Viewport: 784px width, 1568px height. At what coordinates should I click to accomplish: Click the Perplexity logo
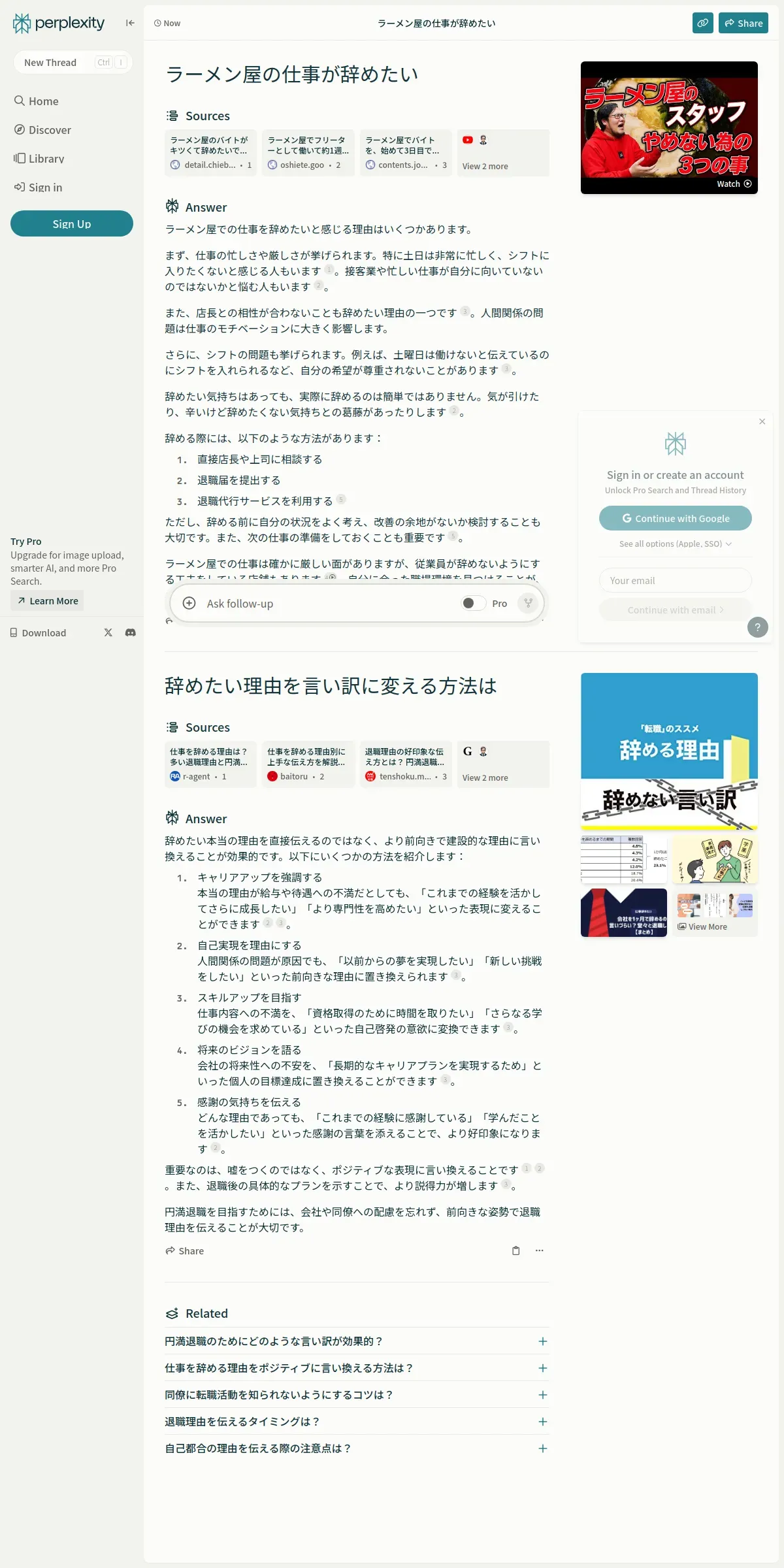(x=59, y=24)
